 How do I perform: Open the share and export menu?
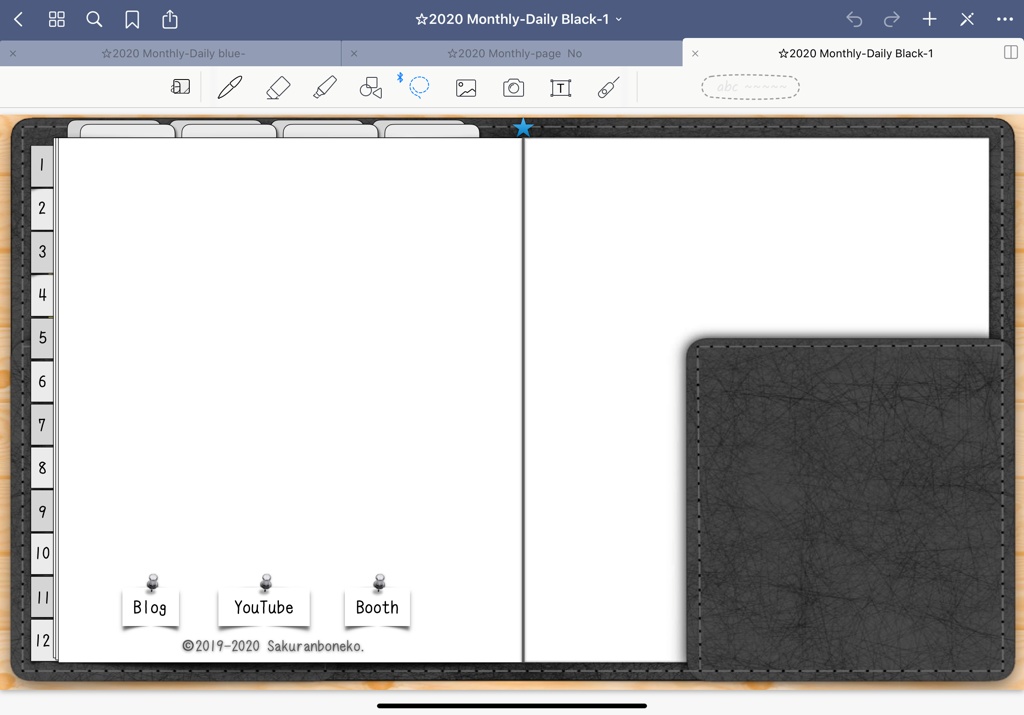click(x=170, y=19)
